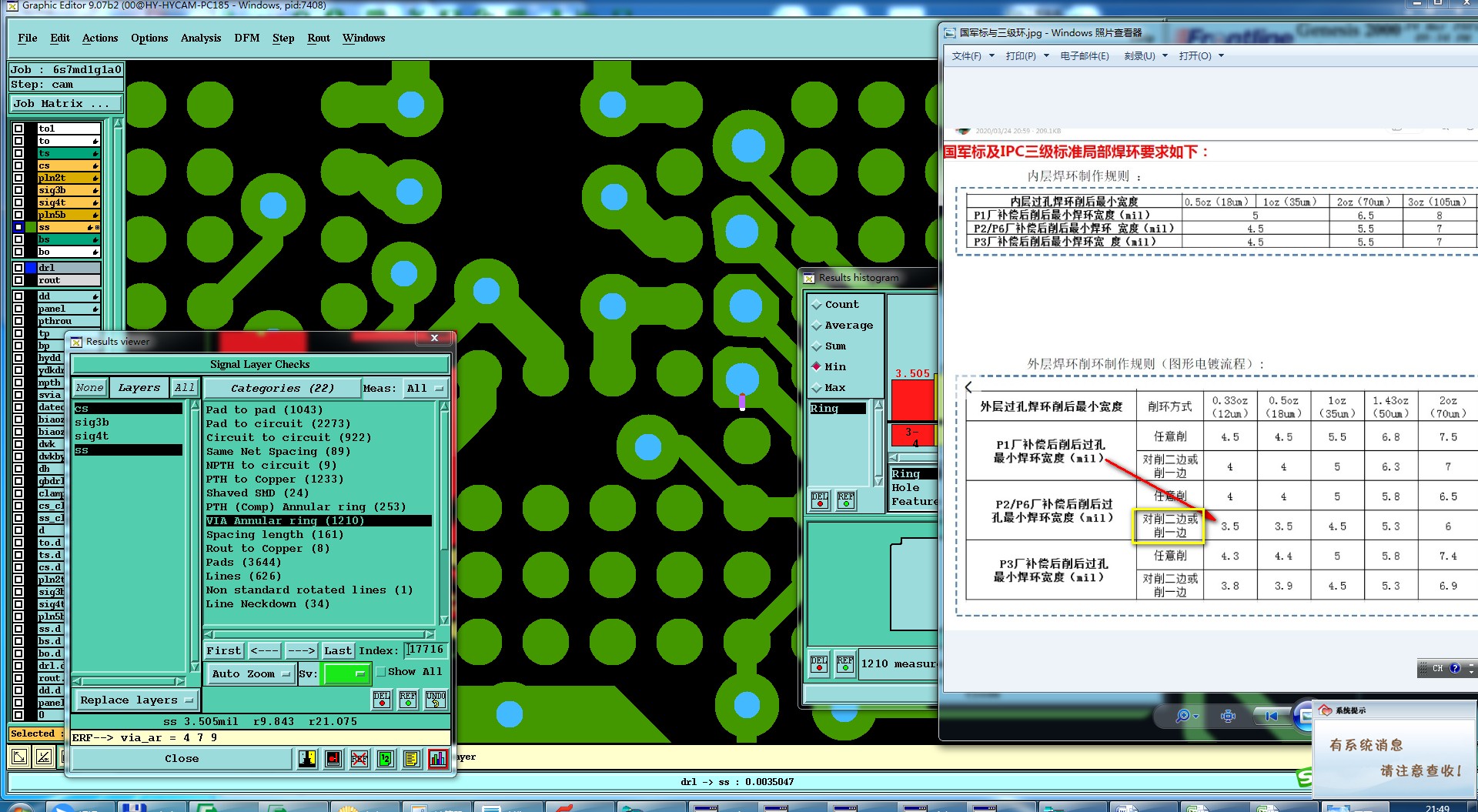Image resolution: width=1478 pixels, height=812 pixels.
Task: Open the File menu
Action: pos(28,38)
